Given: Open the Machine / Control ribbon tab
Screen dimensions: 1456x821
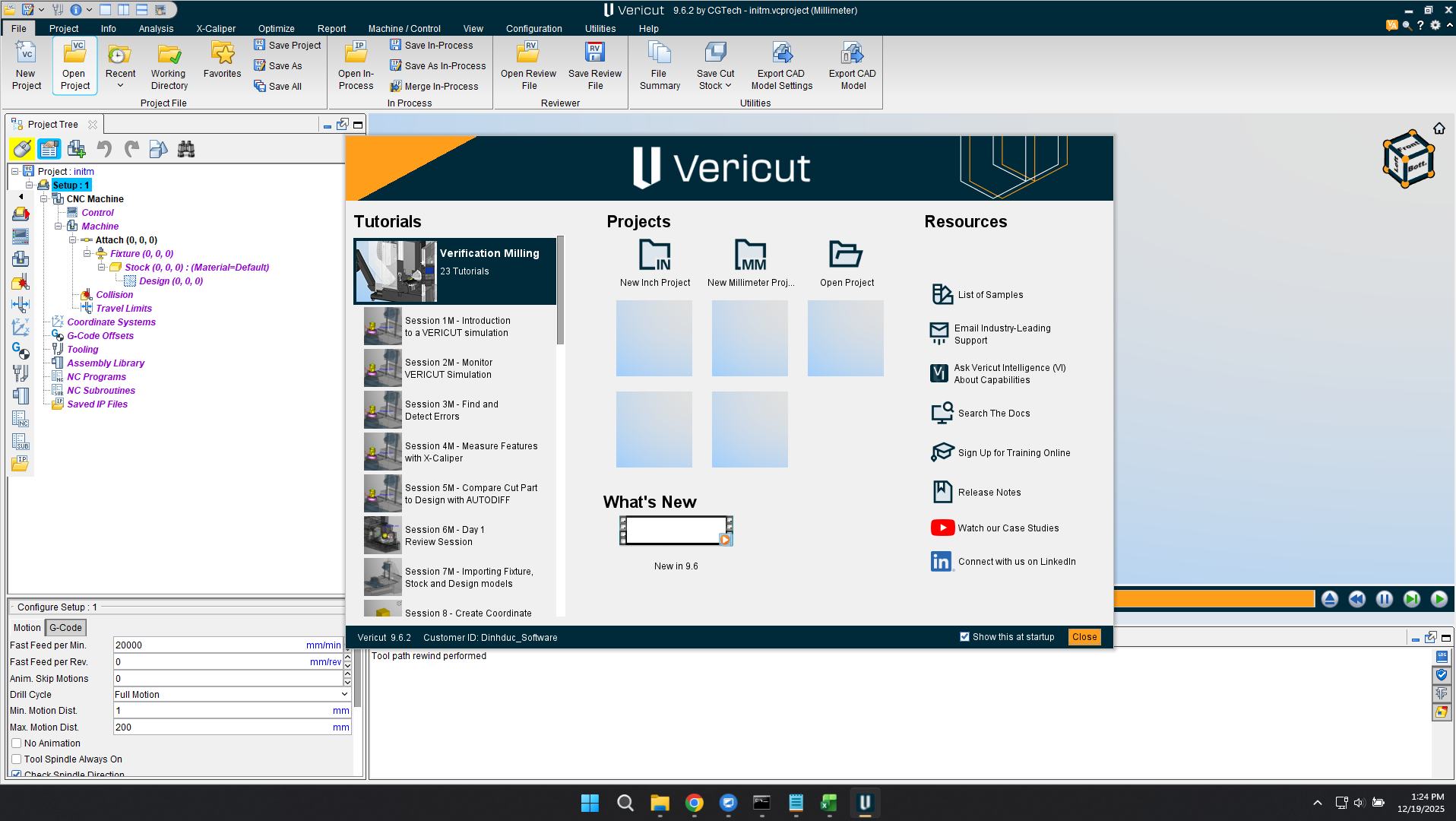Looking at the screenshot, I should 404,28.
